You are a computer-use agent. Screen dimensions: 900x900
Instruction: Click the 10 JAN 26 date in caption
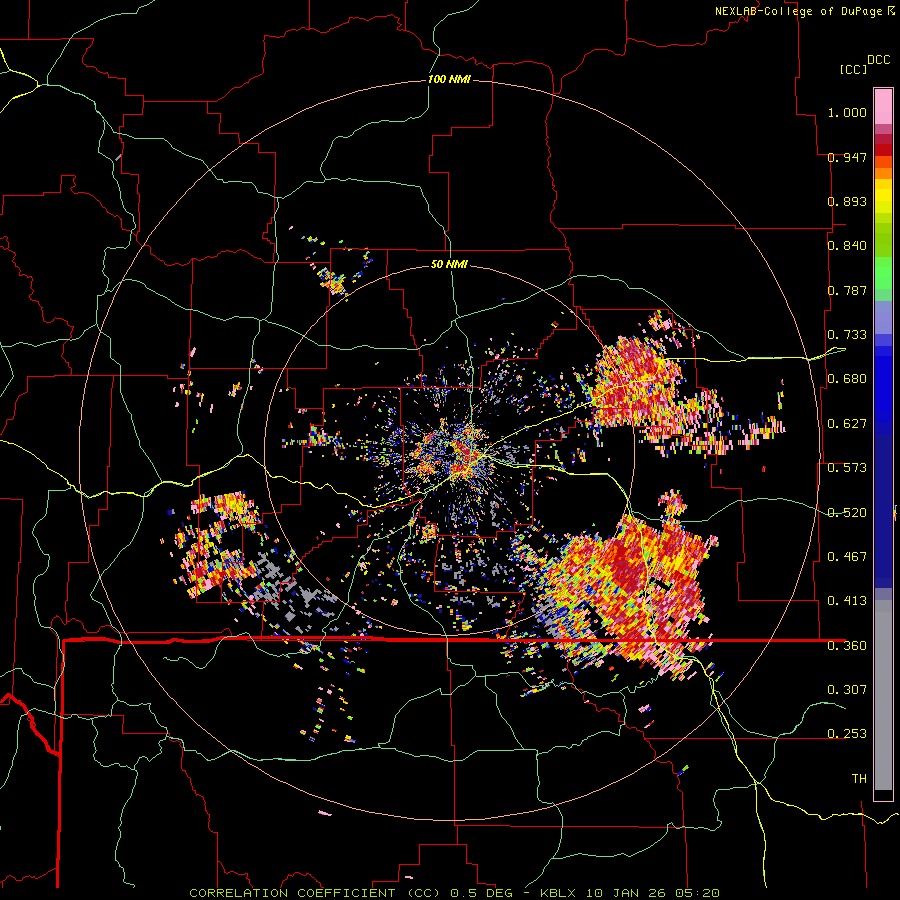tap(627, 893)
